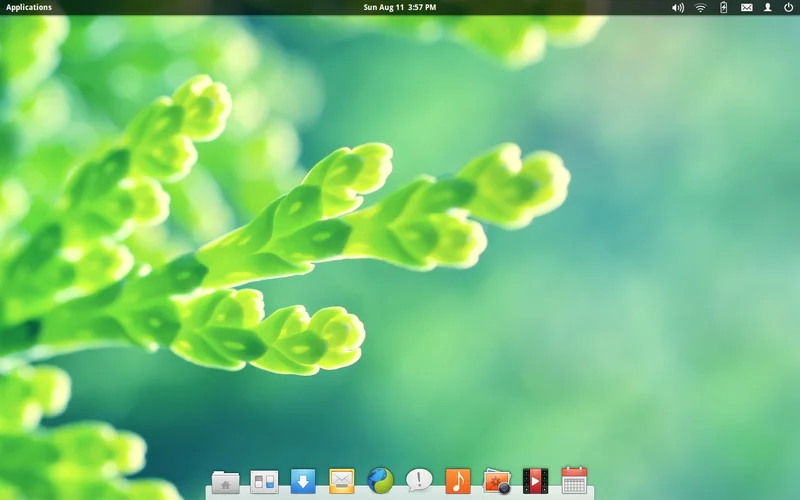Open the Photos app with camera icon
The width and height of the screenshot is (800, 500).
click(497, 481)
